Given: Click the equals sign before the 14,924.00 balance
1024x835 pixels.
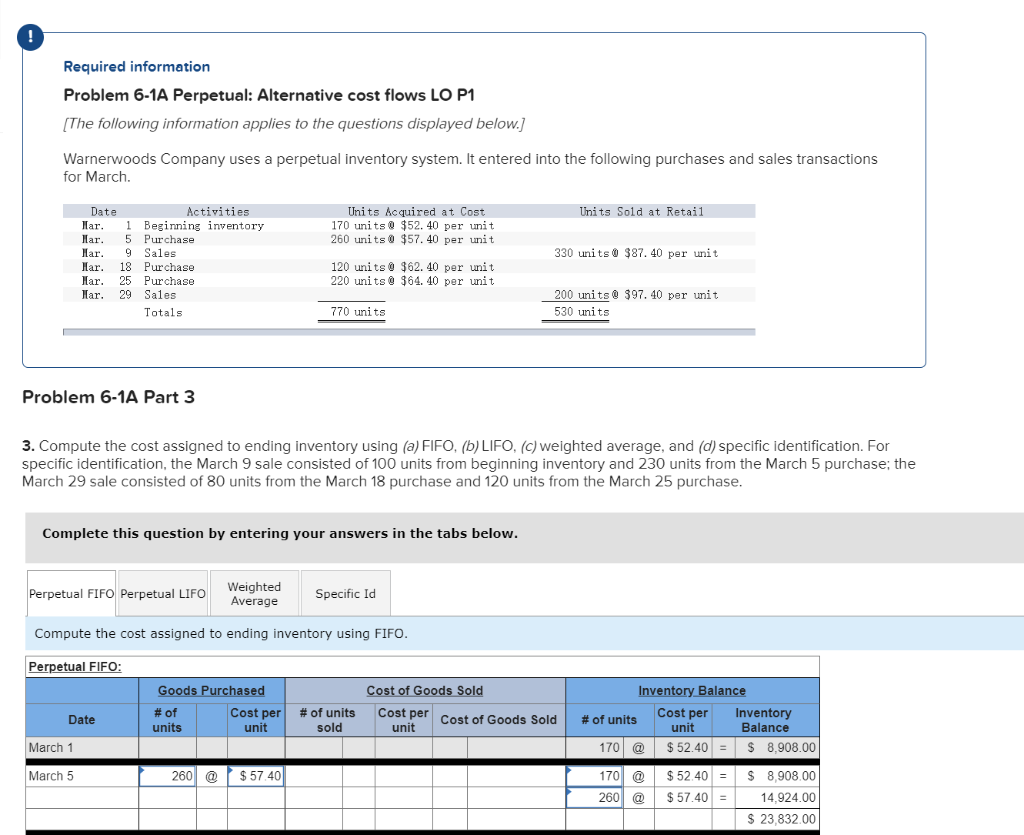Looking at the screenshot, I should (721, 799).
